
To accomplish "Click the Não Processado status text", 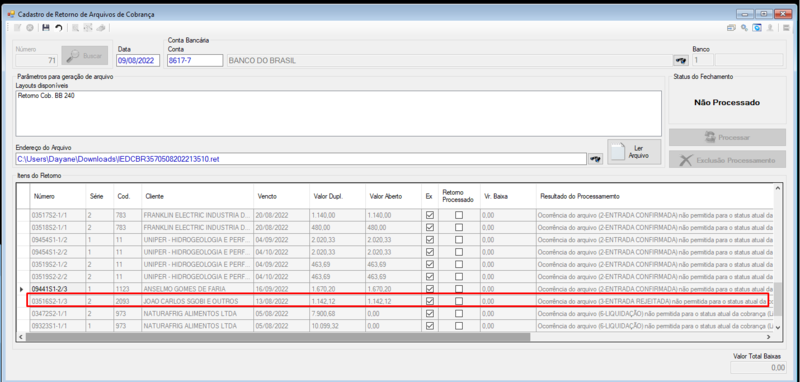I will click(x=727, y=103).
